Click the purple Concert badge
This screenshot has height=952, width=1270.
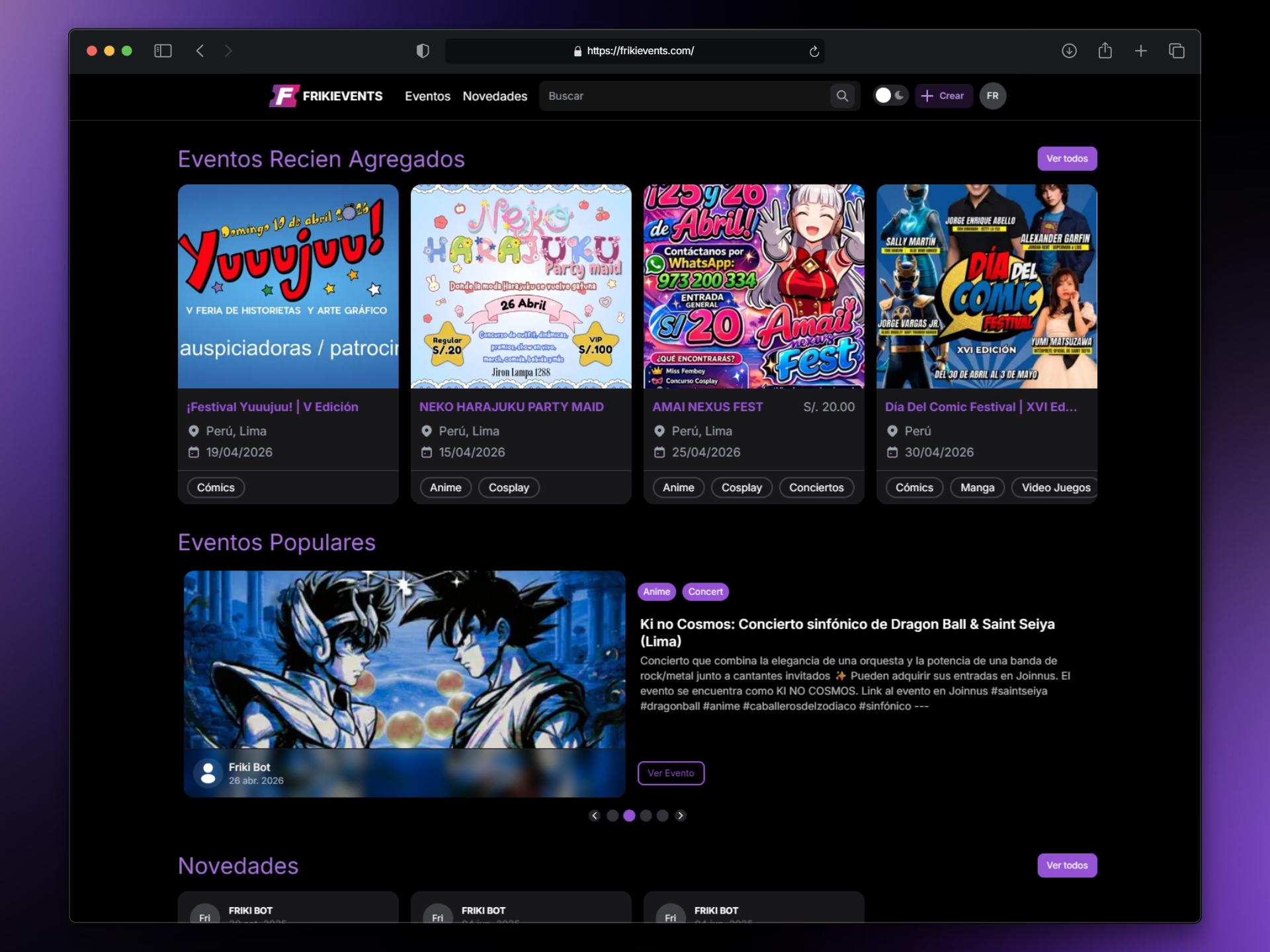pyautogui.click(x=705, y=592)
